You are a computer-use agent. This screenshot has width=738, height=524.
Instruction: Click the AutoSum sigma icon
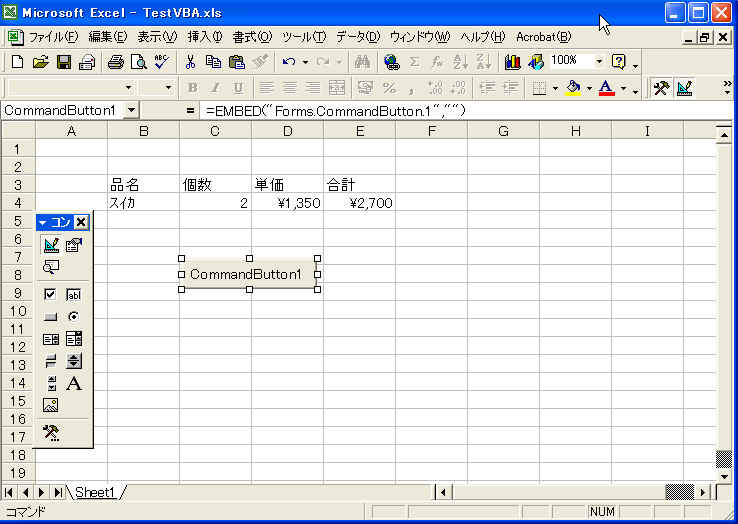(x=415, y=62)
